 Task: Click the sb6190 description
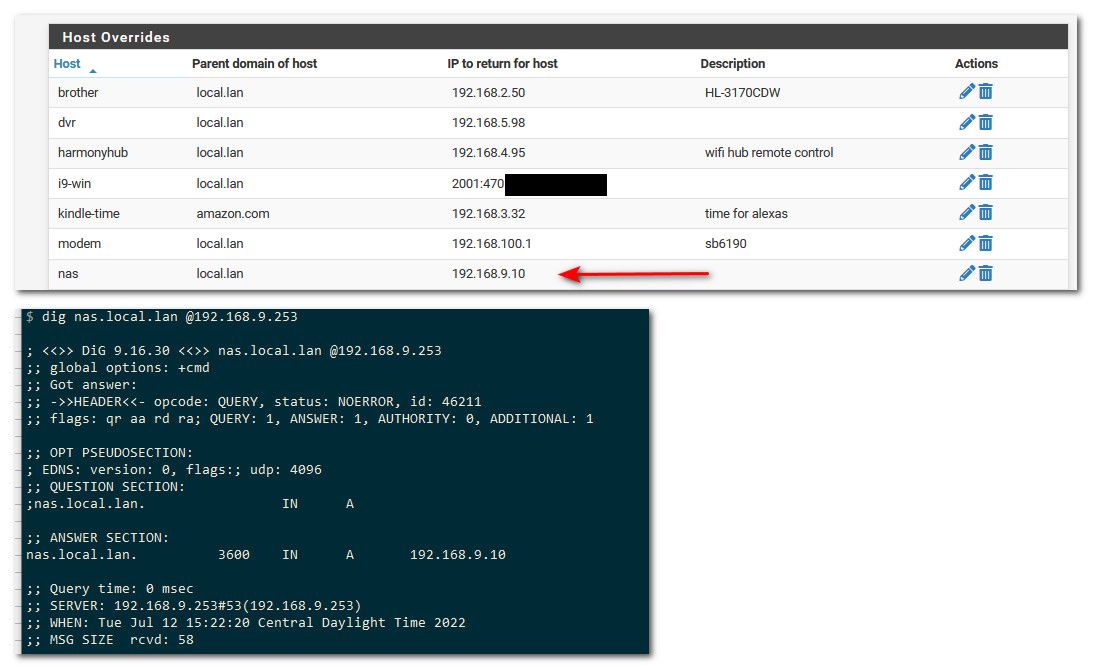726,243
